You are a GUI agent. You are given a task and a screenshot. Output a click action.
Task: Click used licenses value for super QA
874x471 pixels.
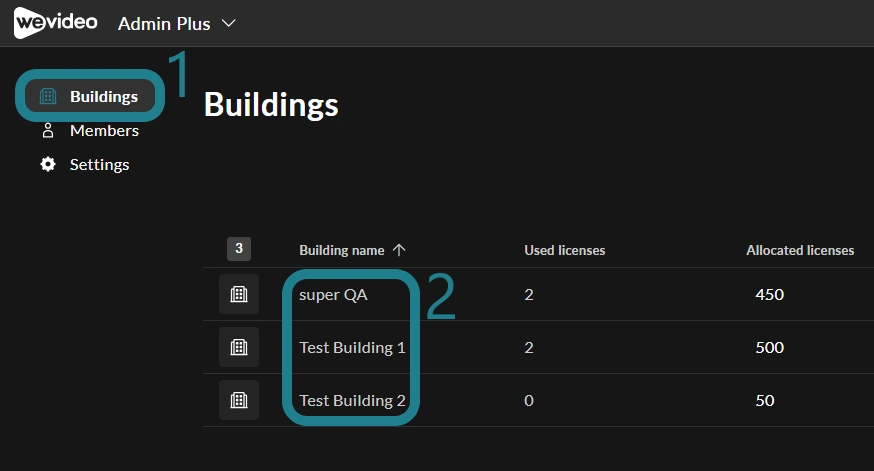pyautogui.click(x=529, y=294)
